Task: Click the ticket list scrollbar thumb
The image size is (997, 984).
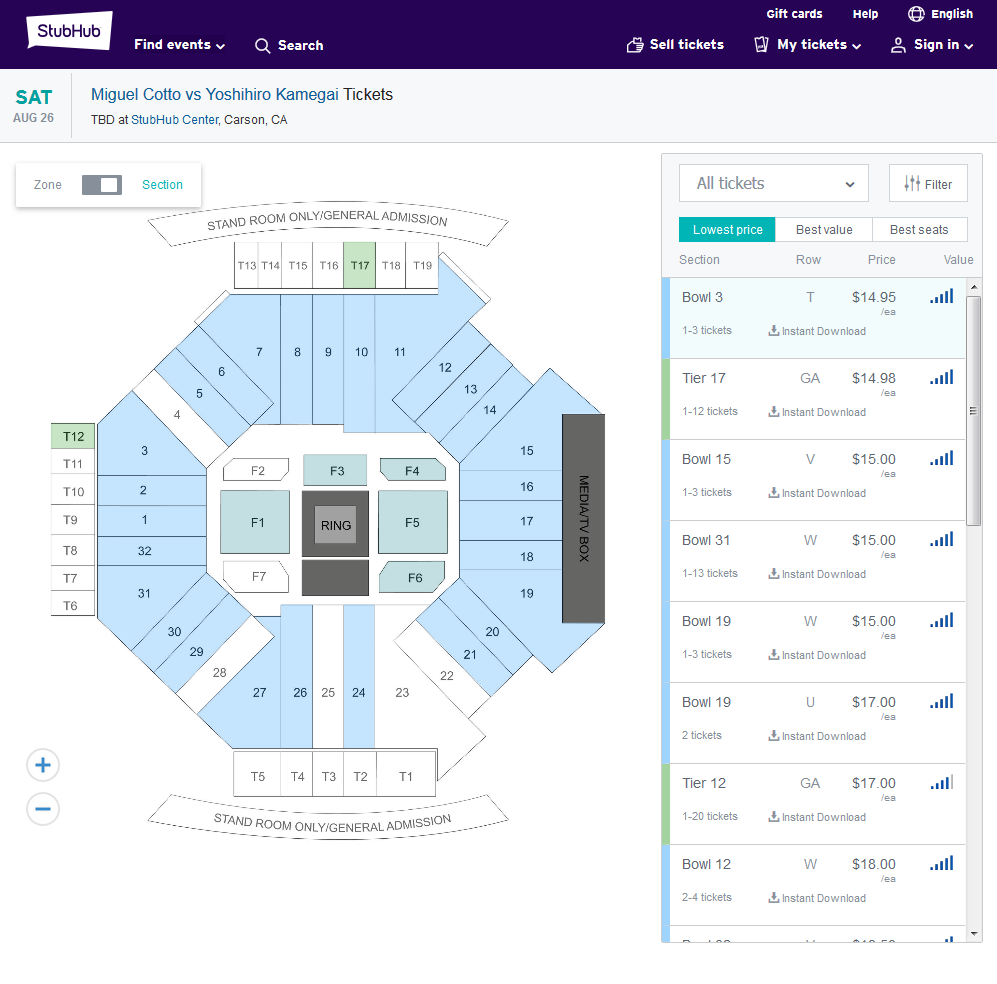Action: pyautogui.click(x=973, y=411)
